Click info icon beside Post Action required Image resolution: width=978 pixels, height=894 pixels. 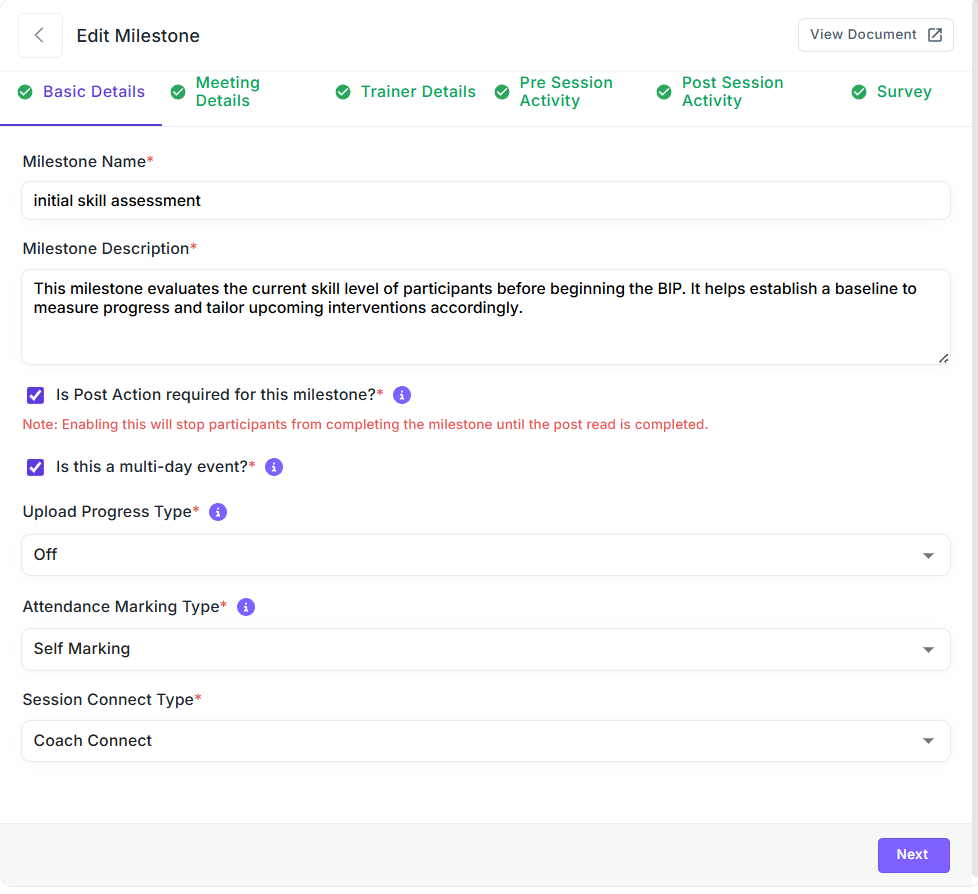pyautogui.click(x=402, y=395)
